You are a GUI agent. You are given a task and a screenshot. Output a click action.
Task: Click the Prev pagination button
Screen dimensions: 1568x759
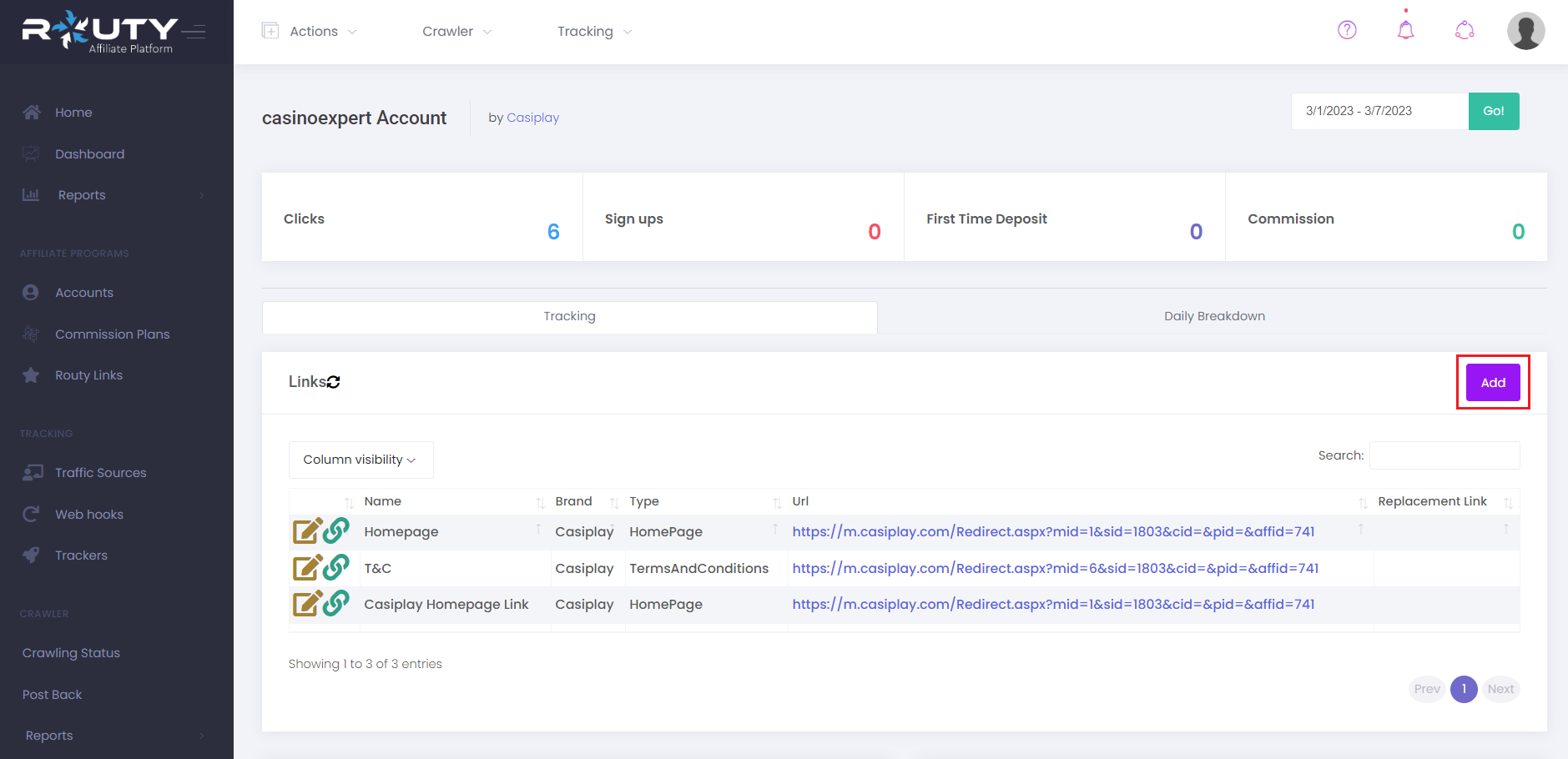1427,689
